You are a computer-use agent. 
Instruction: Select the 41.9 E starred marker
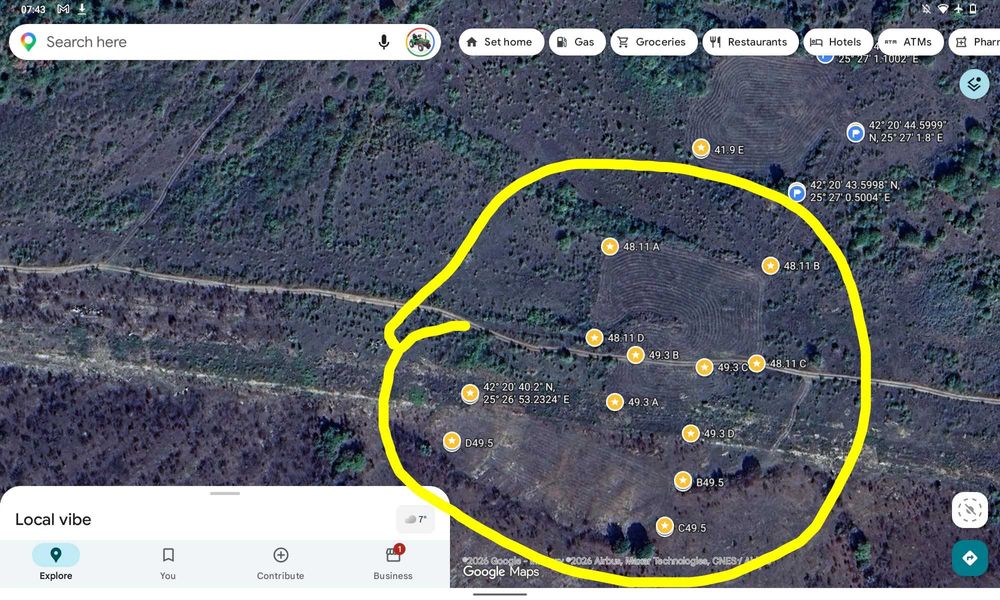tap(701, 149)
